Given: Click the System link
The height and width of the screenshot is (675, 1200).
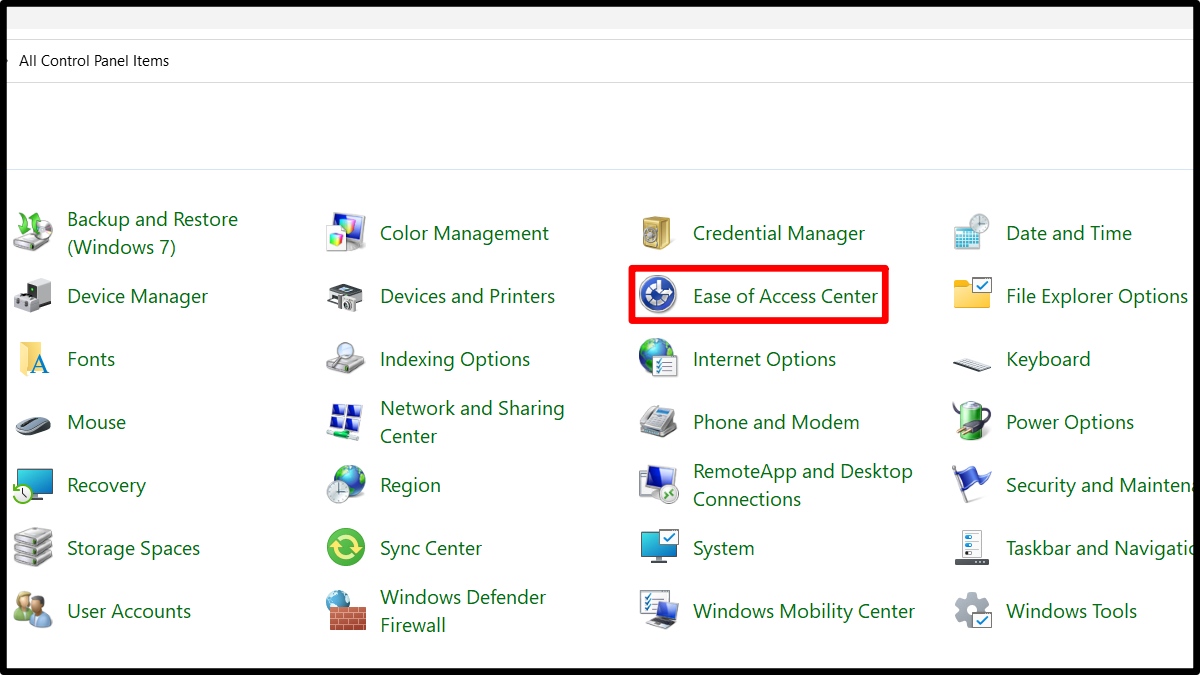Looking at the screenshot, I should coord(724,548).
